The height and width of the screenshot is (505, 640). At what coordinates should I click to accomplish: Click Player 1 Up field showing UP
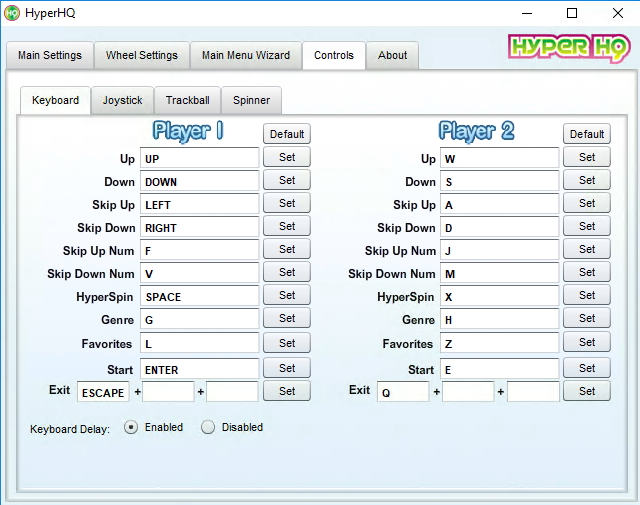[200, 158]
